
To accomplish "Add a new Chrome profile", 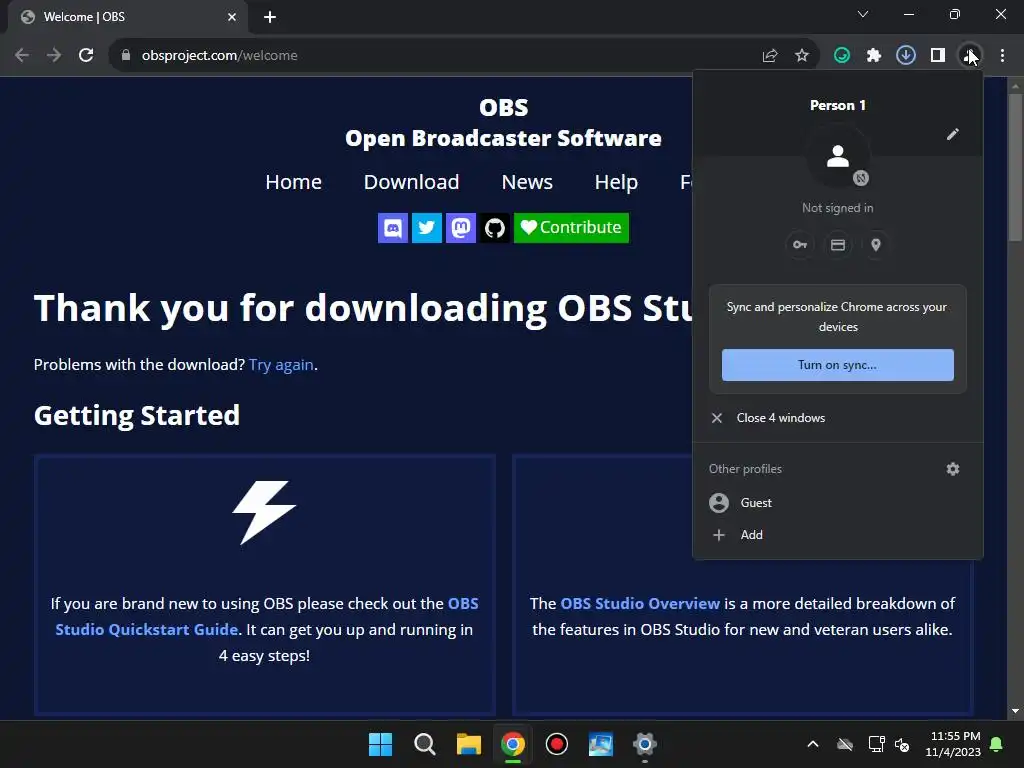I will coord(838,535).
